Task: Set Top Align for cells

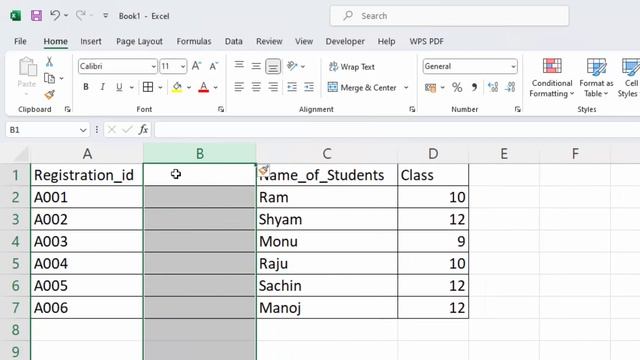Action: coord(239,65)
